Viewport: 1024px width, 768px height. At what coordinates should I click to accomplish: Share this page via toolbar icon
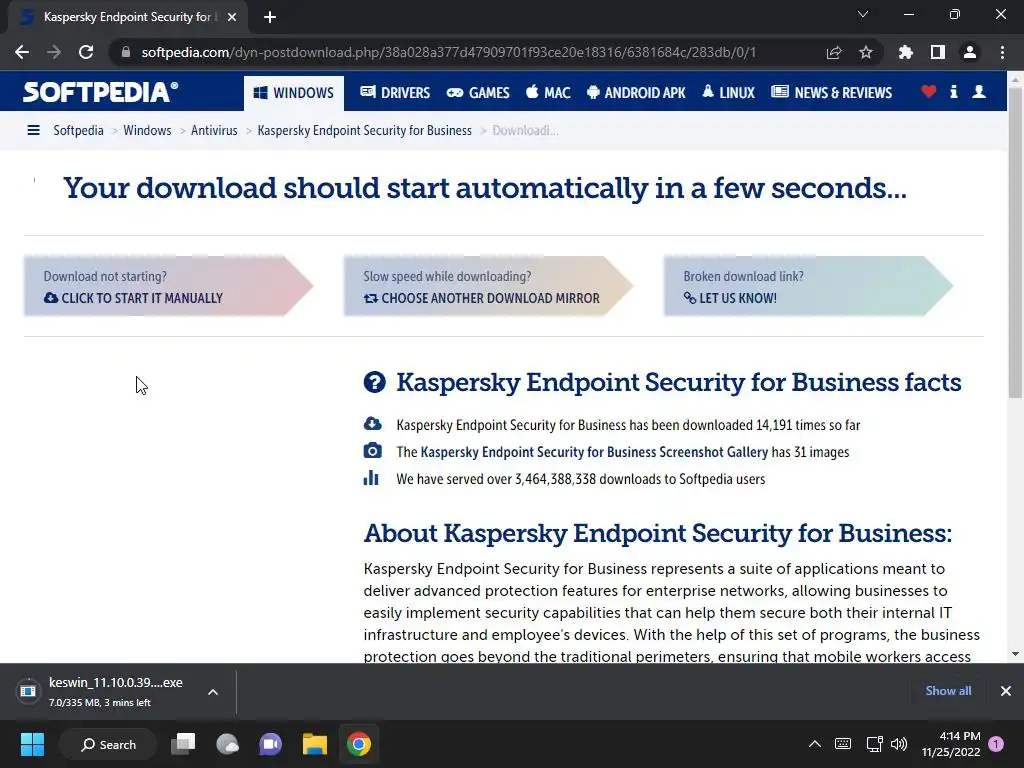point(833,52)
